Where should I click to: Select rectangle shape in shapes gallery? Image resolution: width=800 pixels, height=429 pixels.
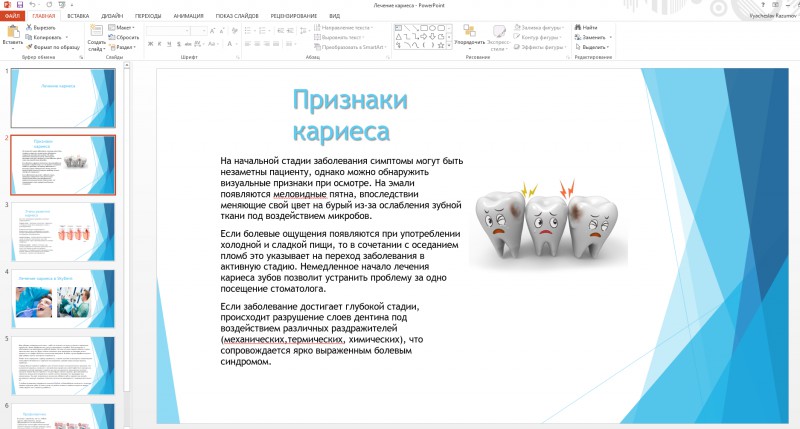click(424, 28)
